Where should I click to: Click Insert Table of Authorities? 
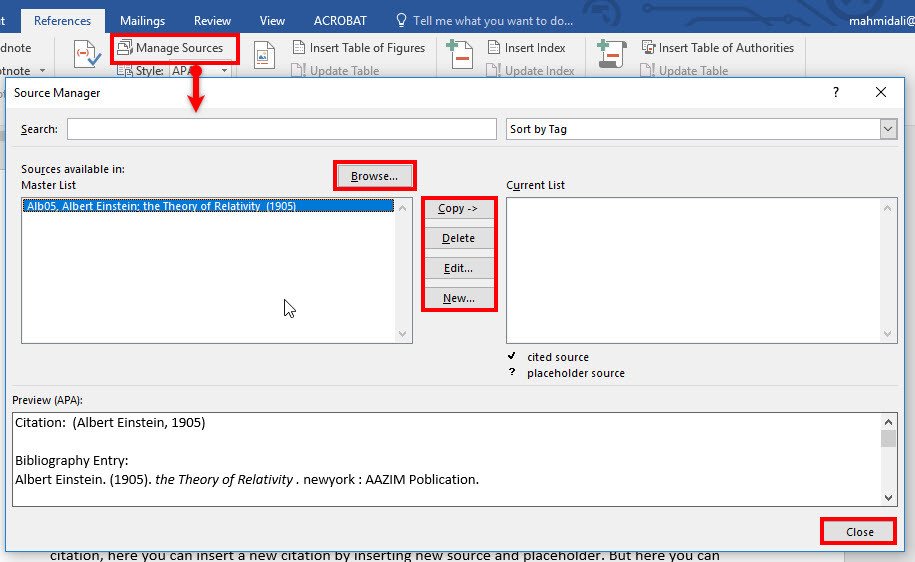(718, 48)
